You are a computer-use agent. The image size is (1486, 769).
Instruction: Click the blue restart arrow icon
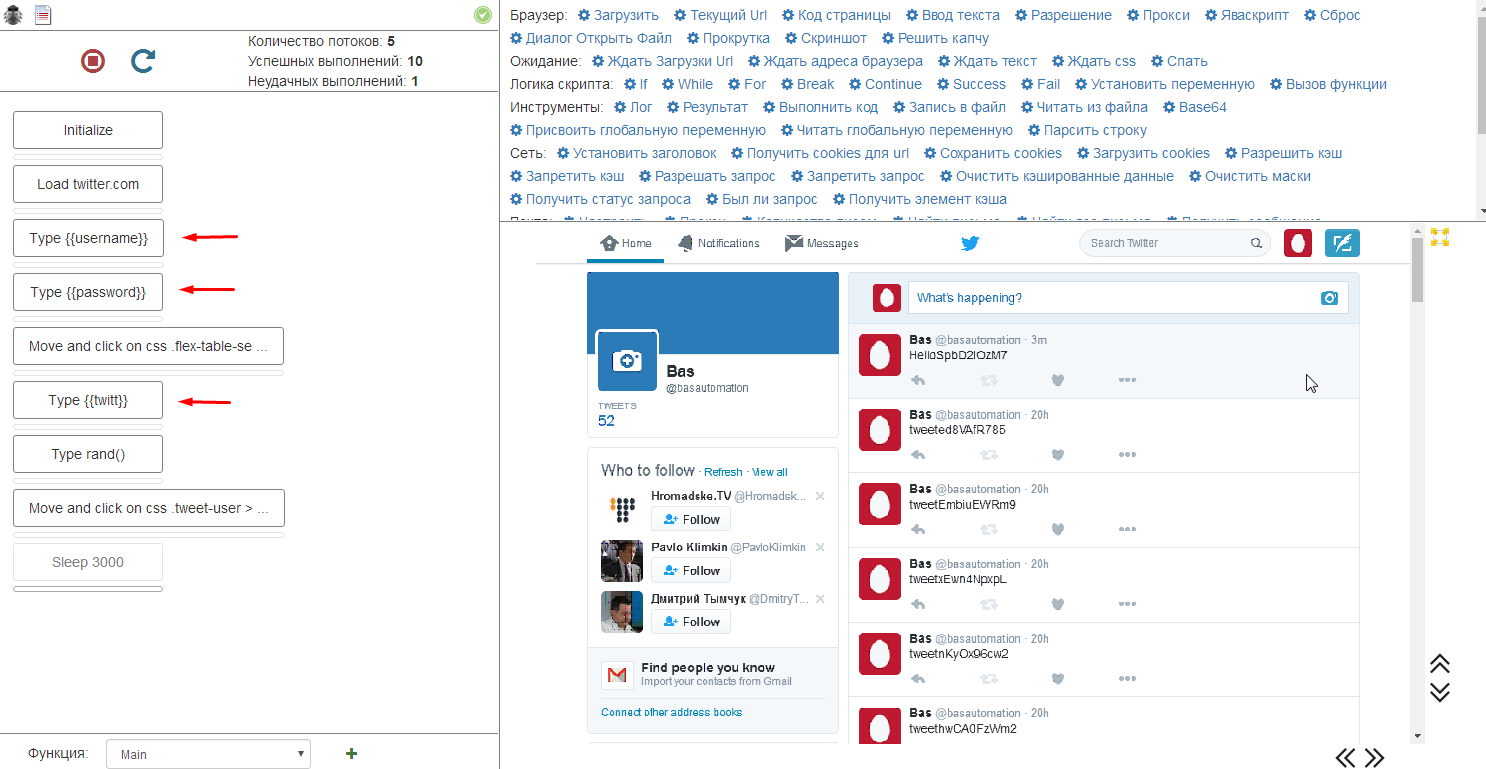pyautogui.click(x=143, y=62)
